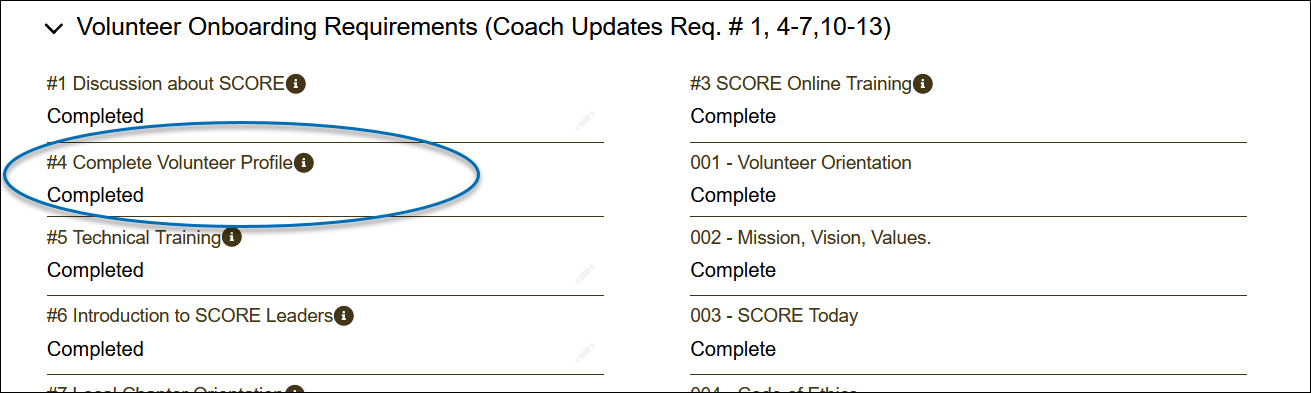The image size is (1311, 393).
Task: Select Complete status under 001 - Volunteer Orientation
Action: [x=733, y=195]
